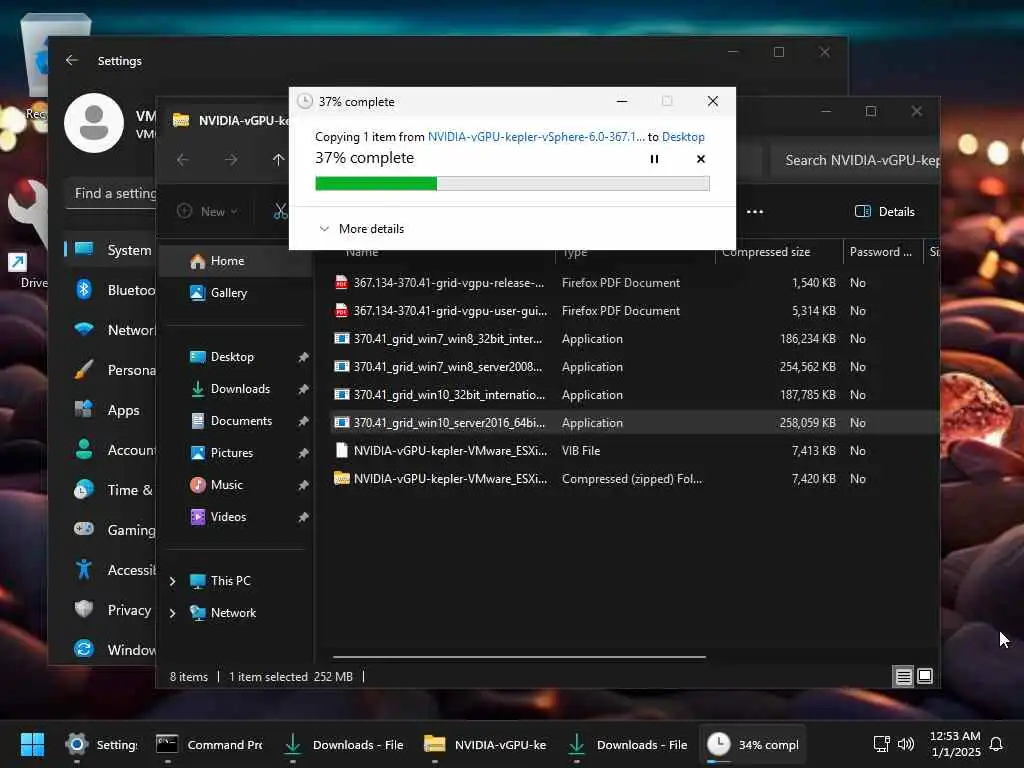Expand the This PC tree node

click(x=172, y=581)
